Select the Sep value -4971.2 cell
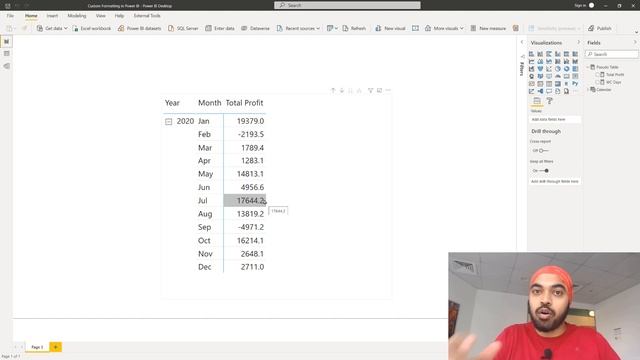This screenshot has width=640, height=360. (x=245, y=227)
